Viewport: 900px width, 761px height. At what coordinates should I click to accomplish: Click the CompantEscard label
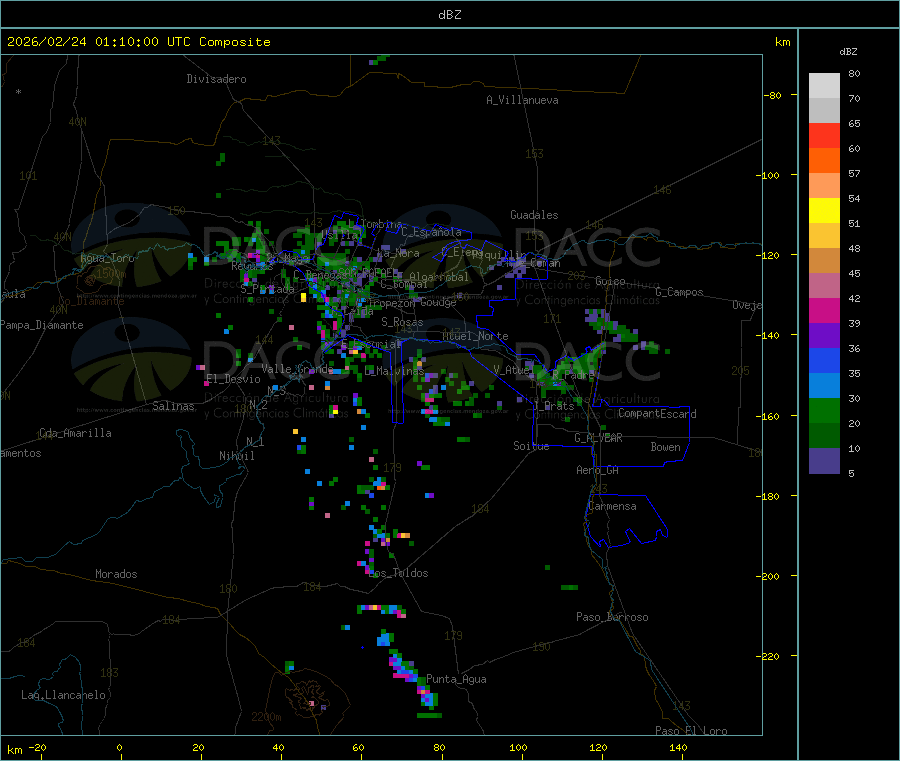[x=657, y=414]
